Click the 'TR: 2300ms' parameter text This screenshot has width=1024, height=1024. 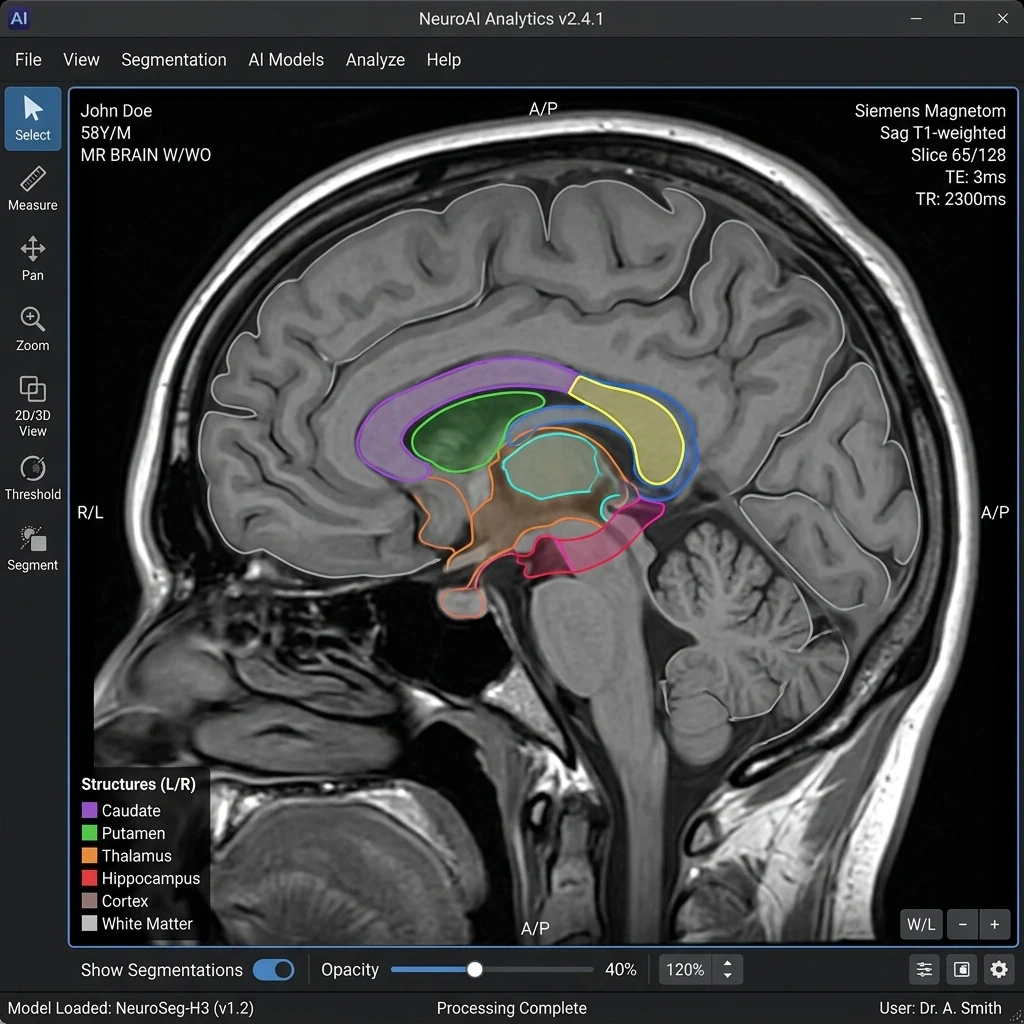(x=960, y=199)
